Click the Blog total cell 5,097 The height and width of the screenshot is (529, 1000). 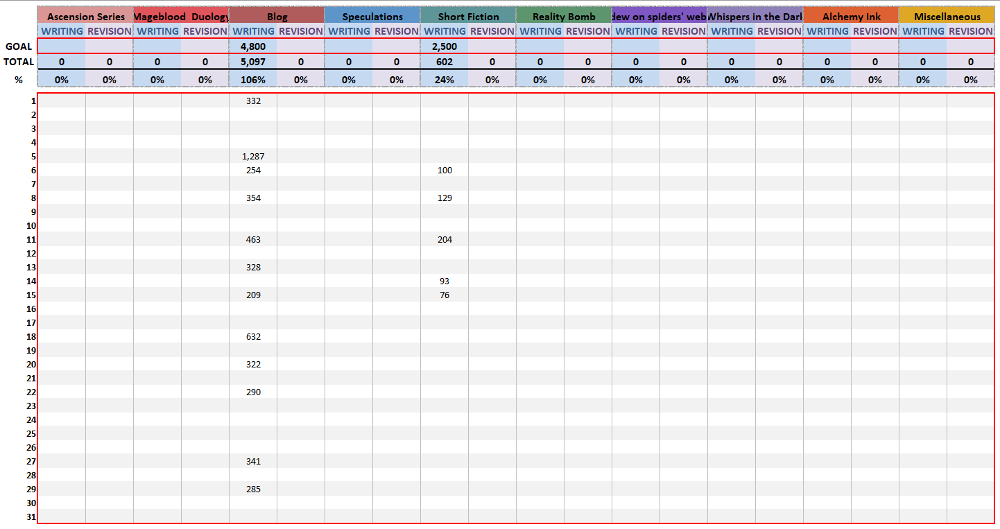(x=253, y=61)
